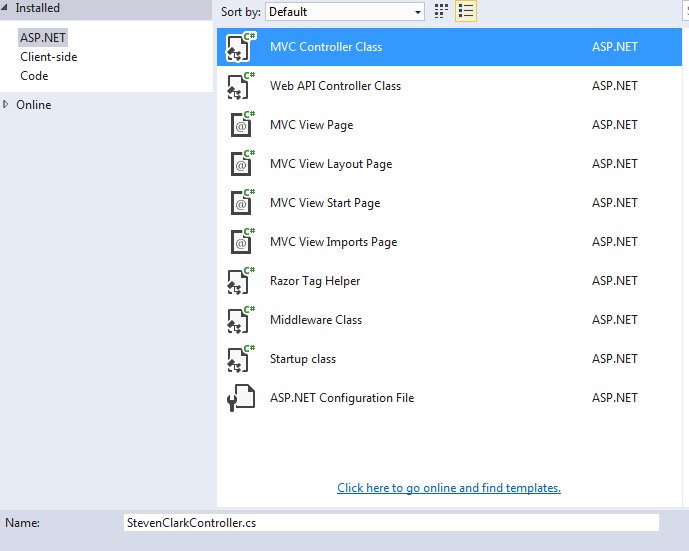
Task: Expand the Online templates node
Action: tap(5, 105)
